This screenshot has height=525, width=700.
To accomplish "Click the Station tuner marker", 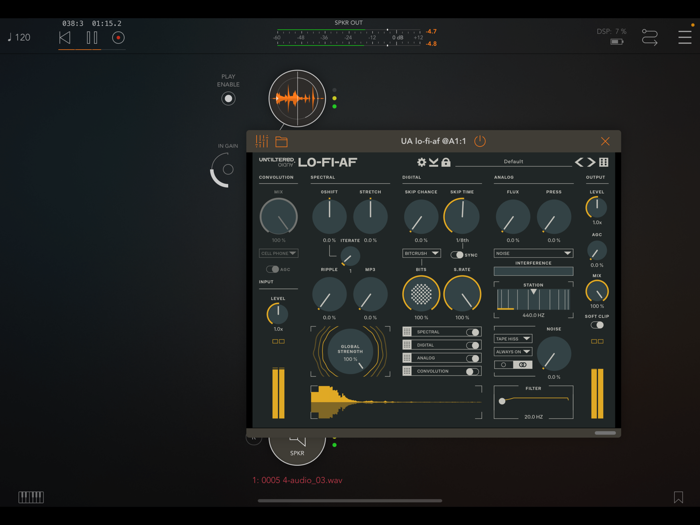I will 533,292.
